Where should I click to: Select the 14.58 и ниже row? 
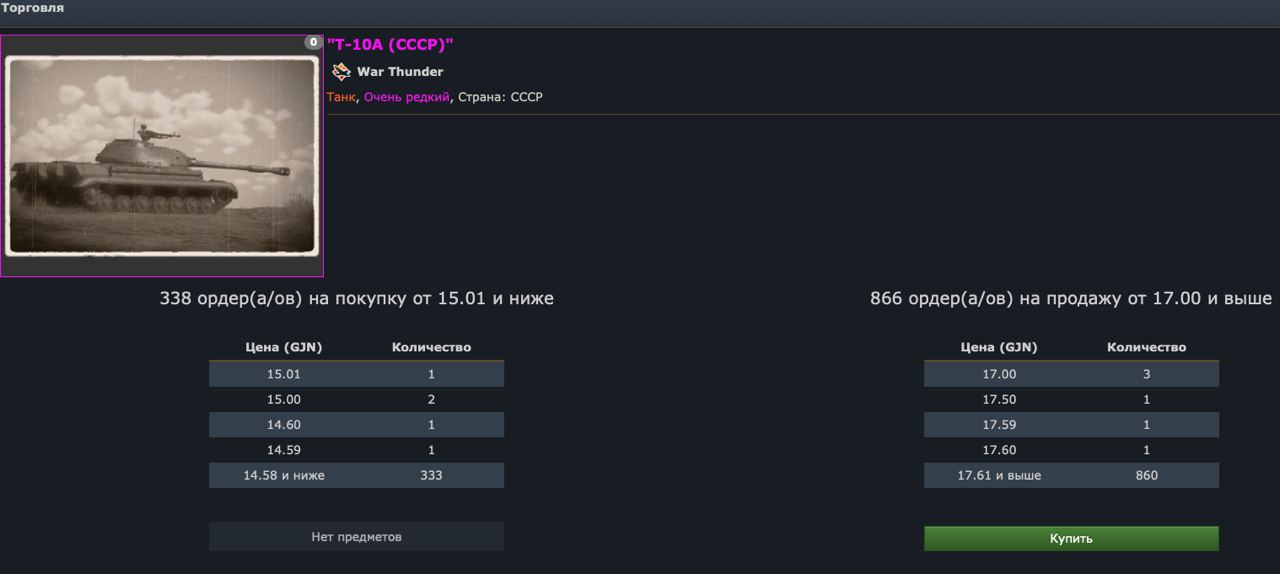coord(356,475)
